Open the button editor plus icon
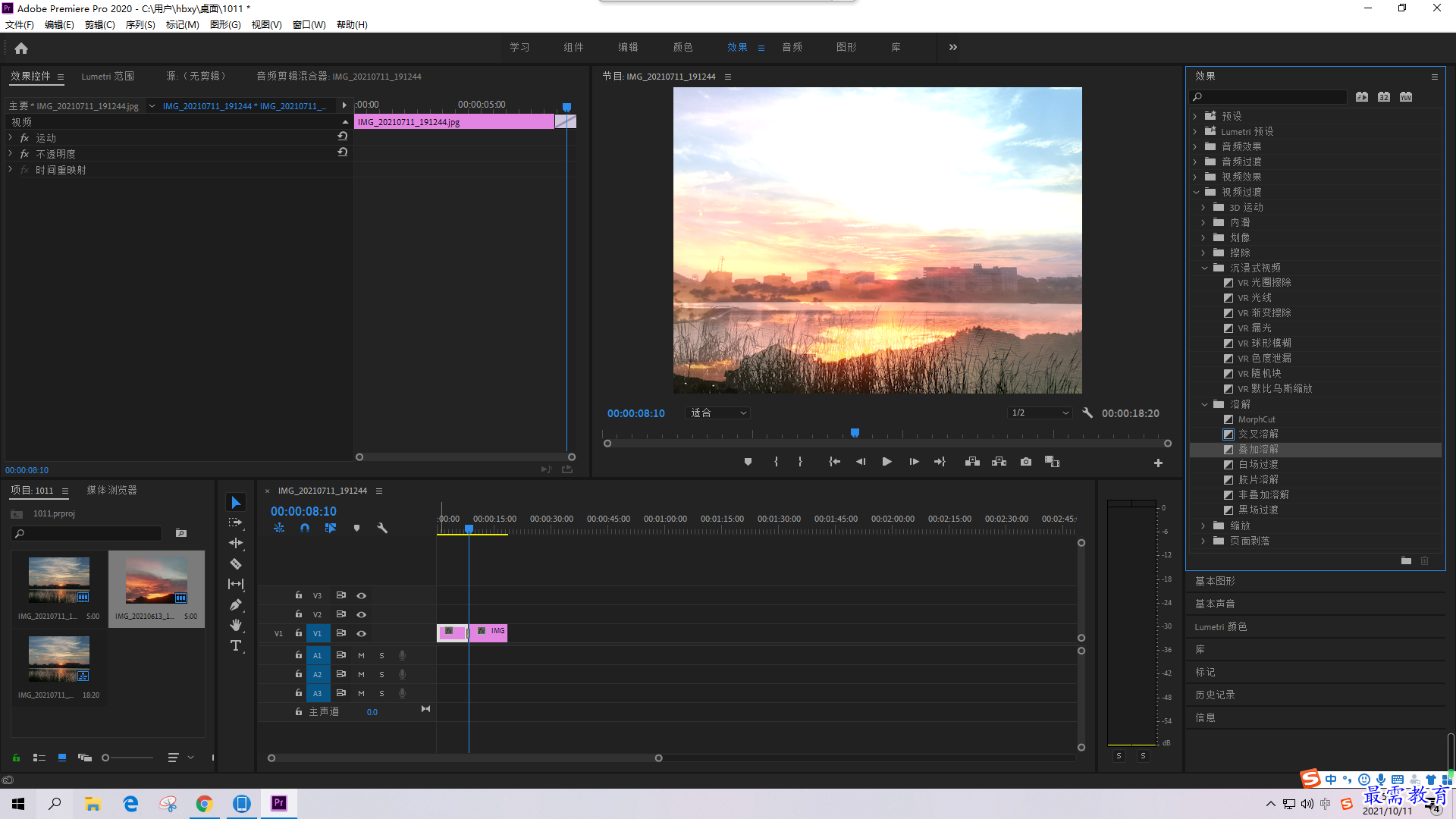 1158,463
